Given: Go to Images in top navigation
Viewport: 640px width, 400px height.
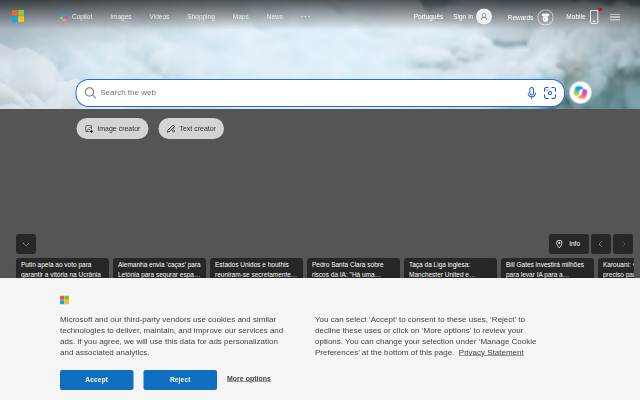Looking at the screenshot, I should coord(121,17).
